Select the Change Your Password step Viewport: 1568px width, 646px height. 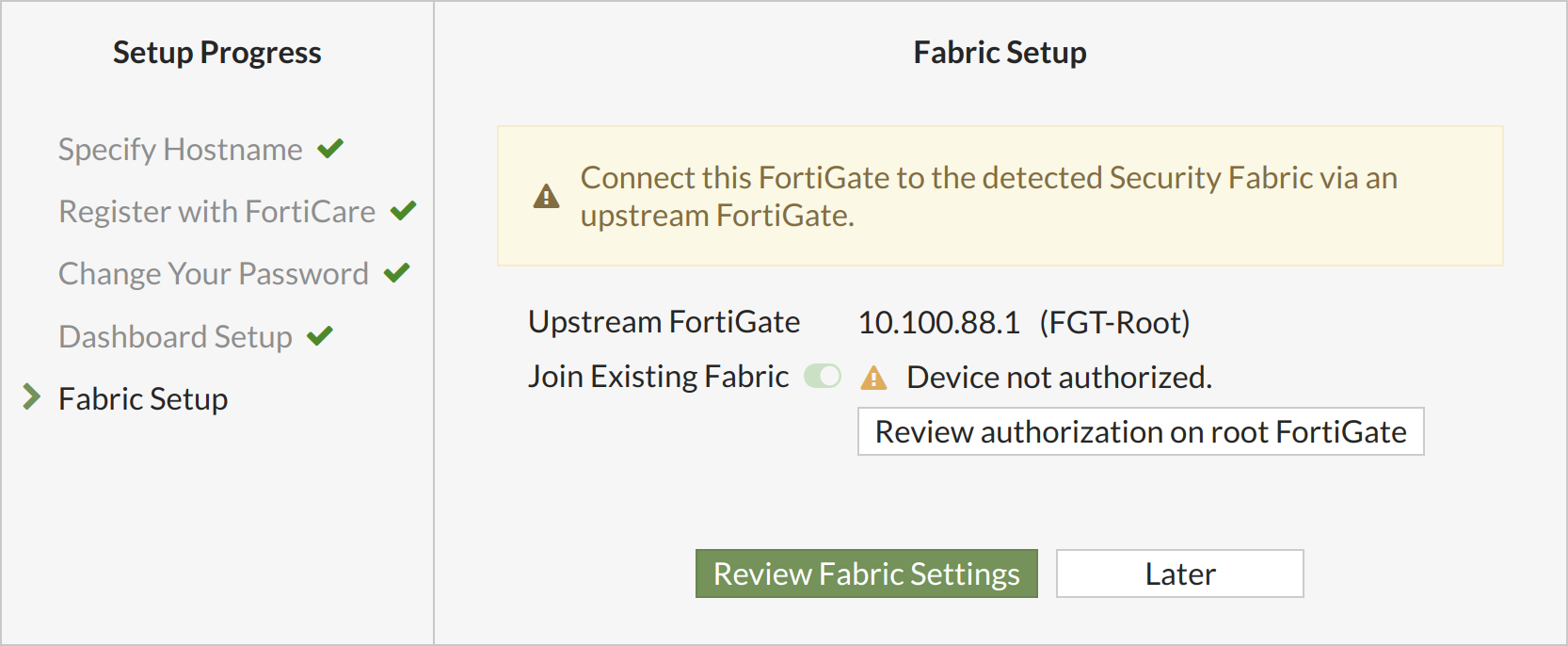214,274
